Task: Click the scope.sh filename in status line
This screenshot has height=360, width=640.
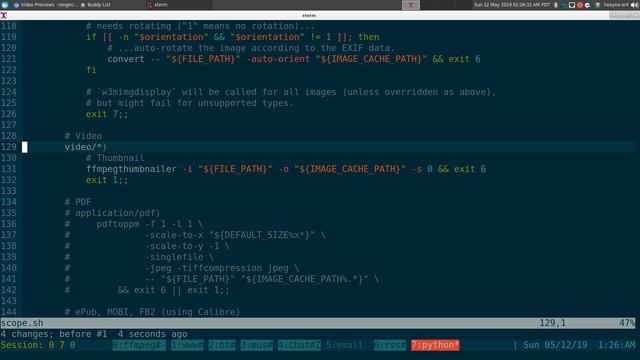Action: click(22, 323)
